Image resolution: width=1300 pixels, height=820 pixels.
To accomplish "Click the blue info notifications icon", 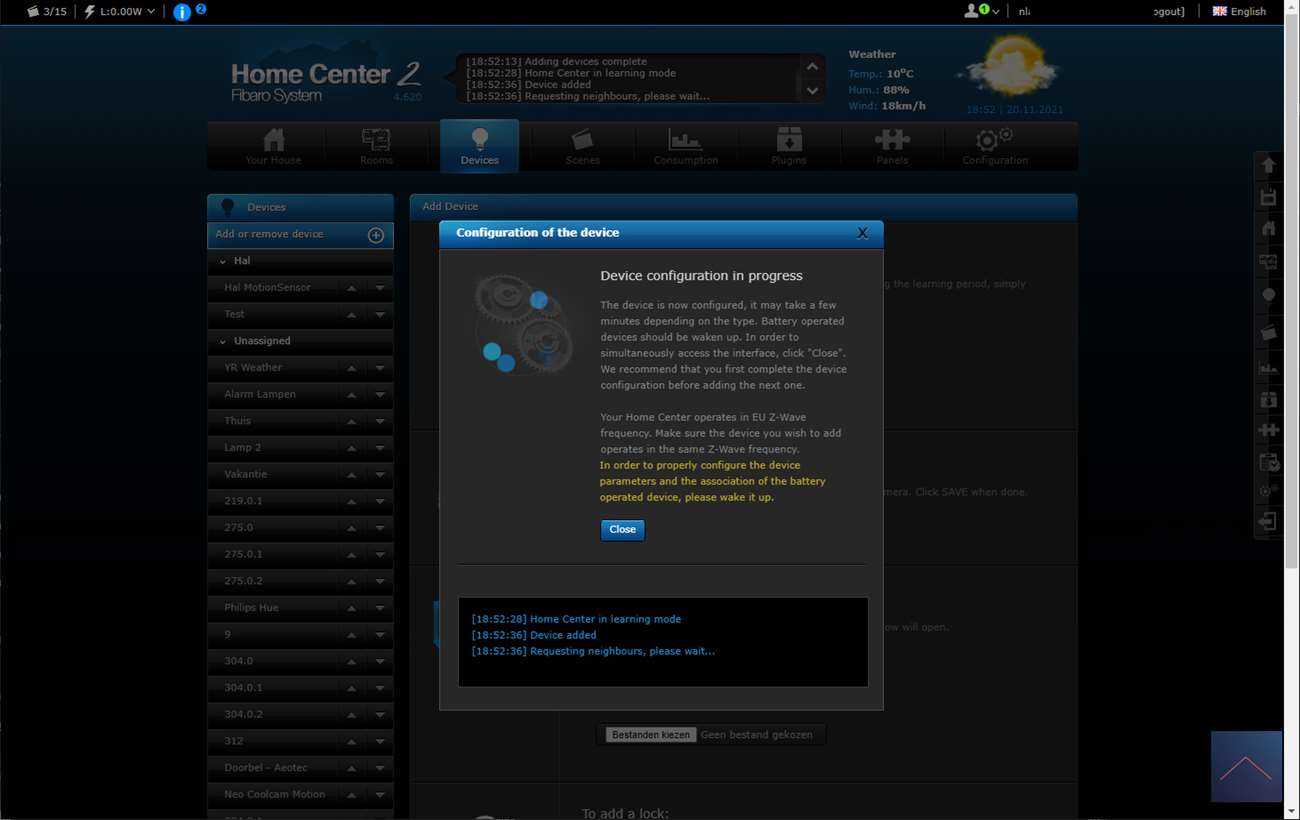I will pos(182,12).
